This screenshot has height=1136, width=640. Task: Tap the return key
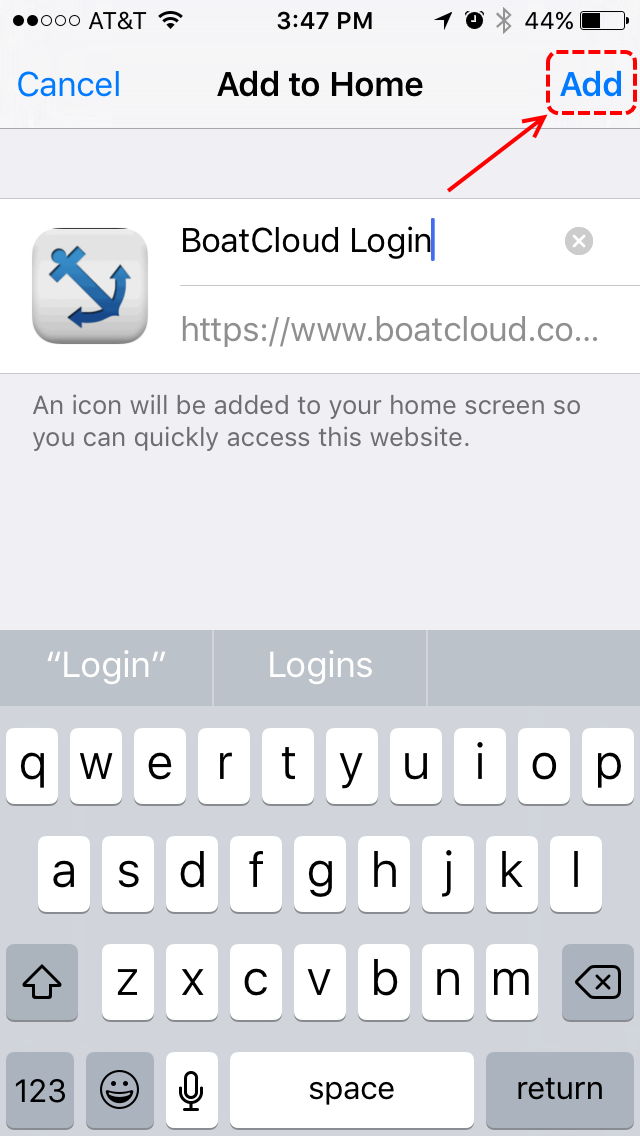point(560,1090)
